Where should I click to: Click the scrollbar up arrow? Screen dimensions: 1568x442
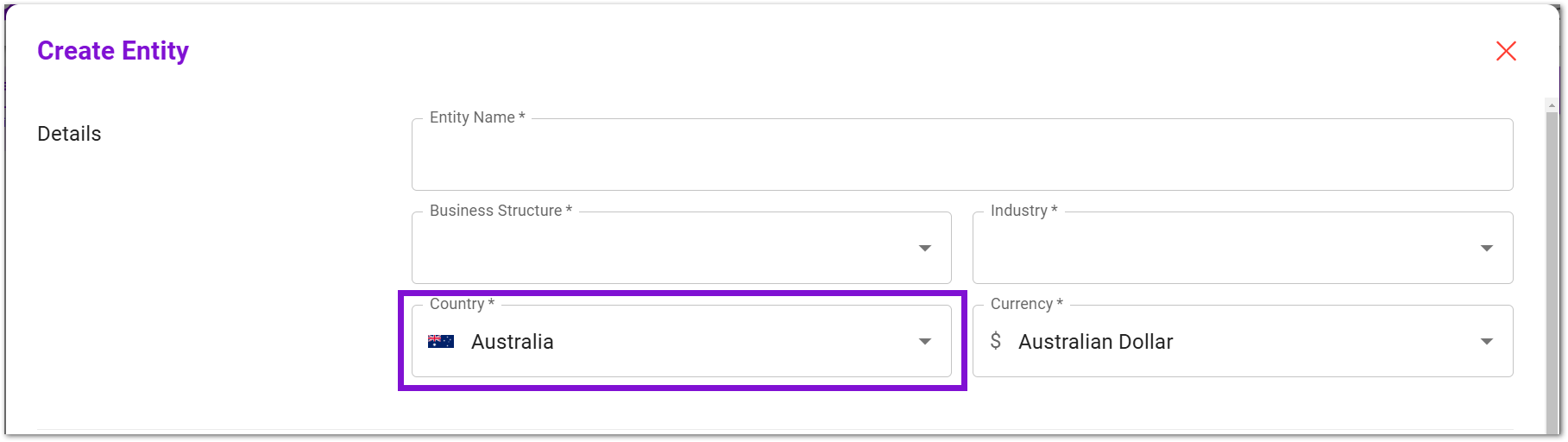(x=1552, y=105)
